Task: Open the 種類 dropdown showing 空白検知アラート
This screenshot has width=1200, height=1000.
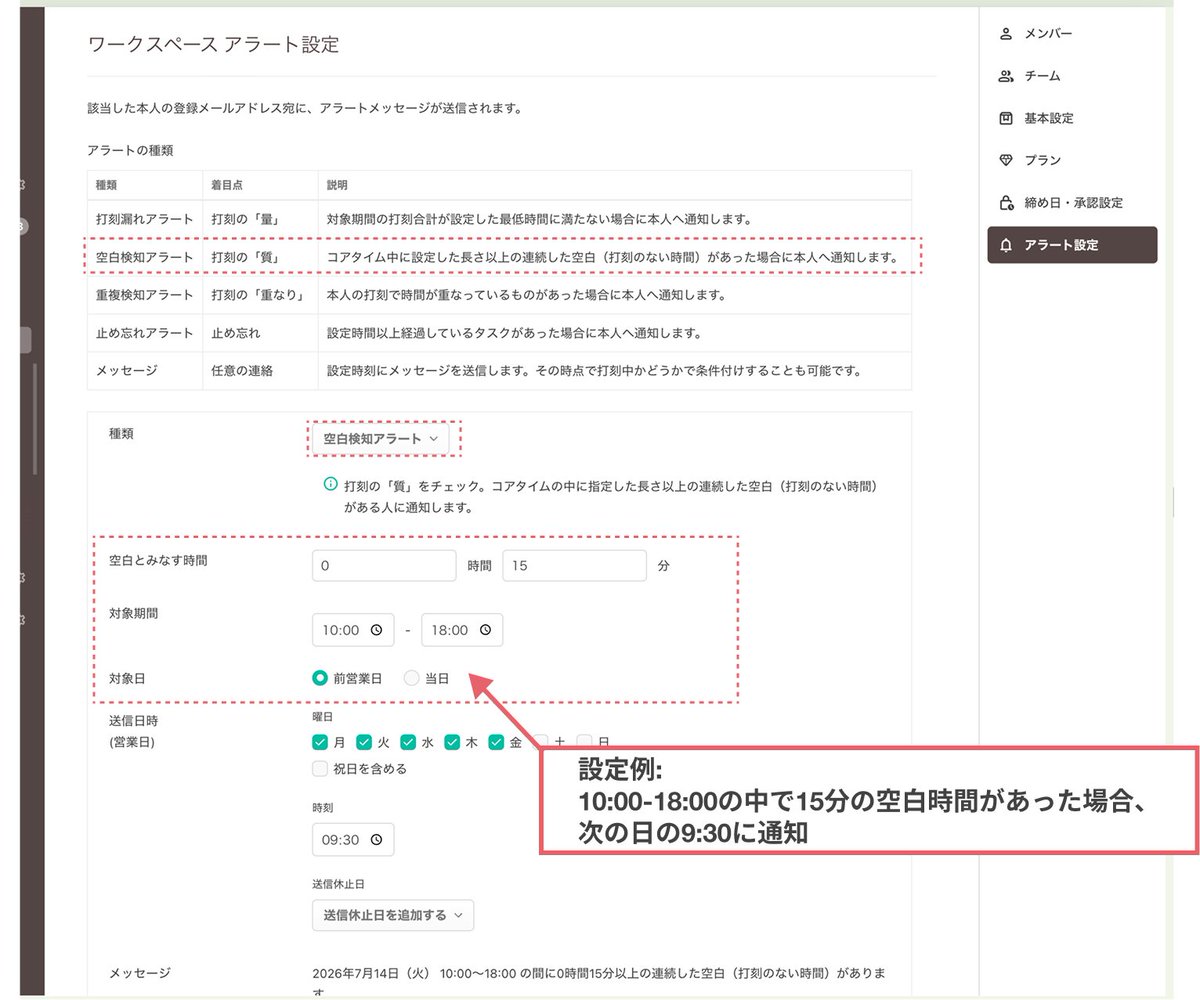Action: pos(381,438)
